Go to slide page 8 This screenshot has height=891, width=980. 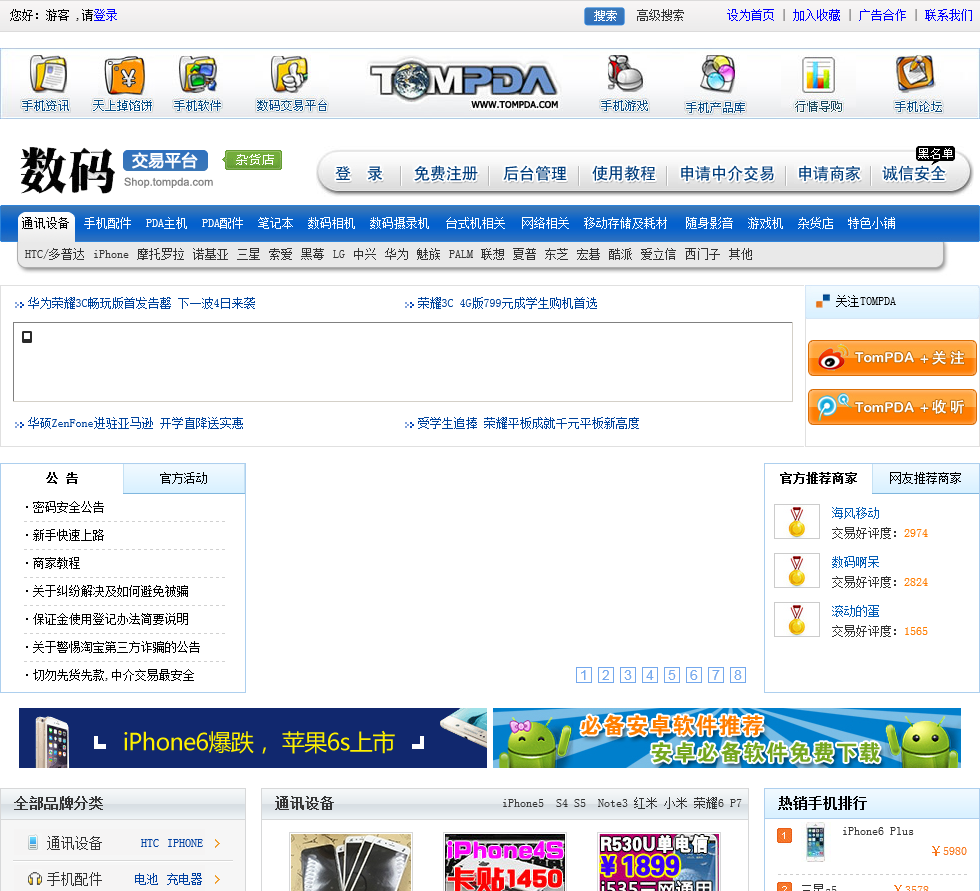pyautogui.click(x=738, y=675)
